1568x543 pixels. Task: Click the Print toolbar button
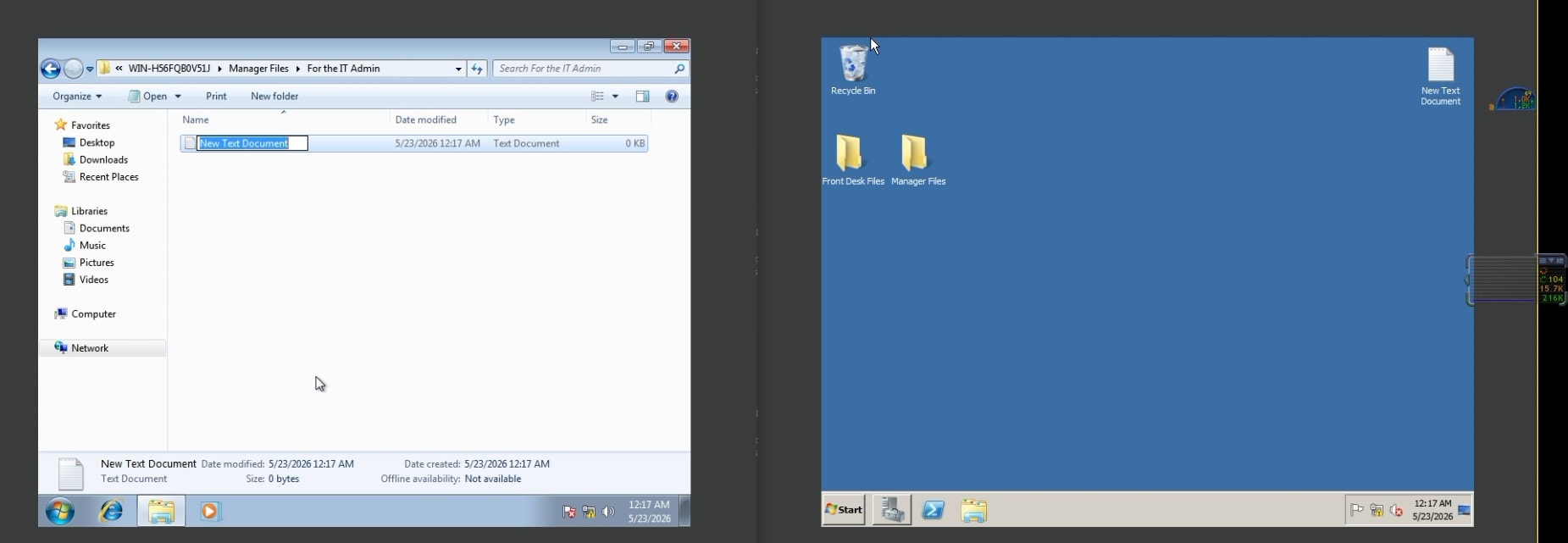(216, 97)
